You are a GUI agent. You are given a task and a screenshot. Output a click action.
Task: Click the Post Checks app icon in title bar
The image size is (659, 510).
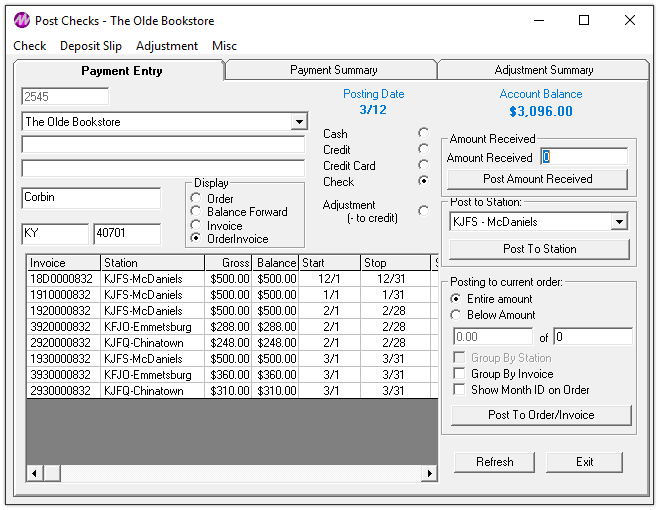click(21, 20)
